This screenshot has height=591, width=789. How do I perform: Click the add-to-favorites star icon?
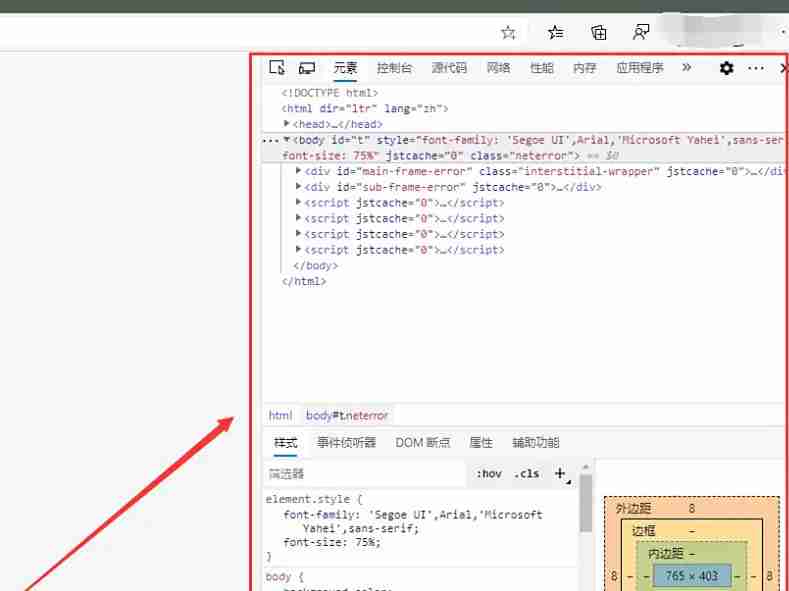click(508, 33)
